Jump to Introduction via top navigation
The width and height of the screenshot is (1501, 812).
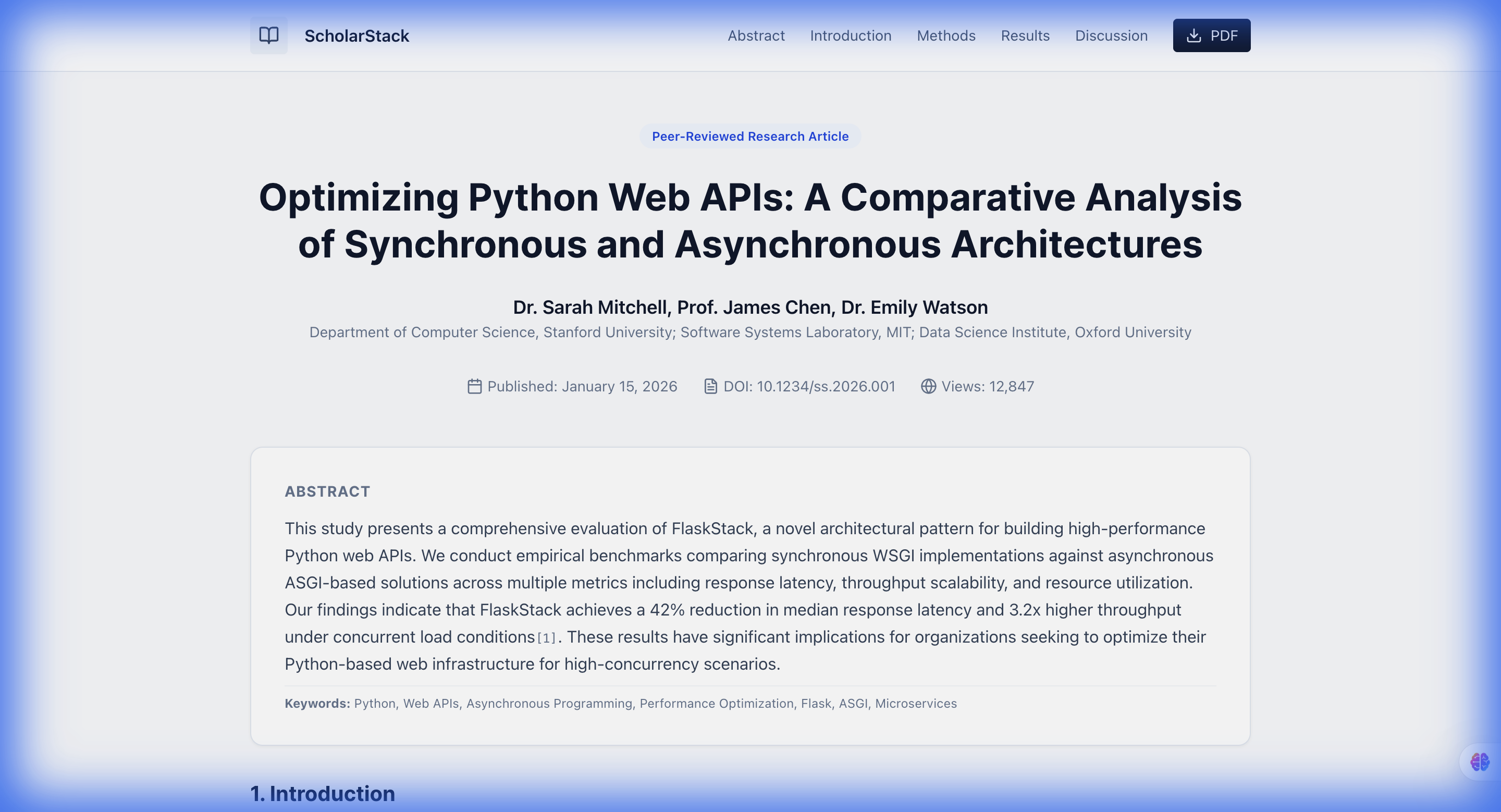[x=850, y=35]
